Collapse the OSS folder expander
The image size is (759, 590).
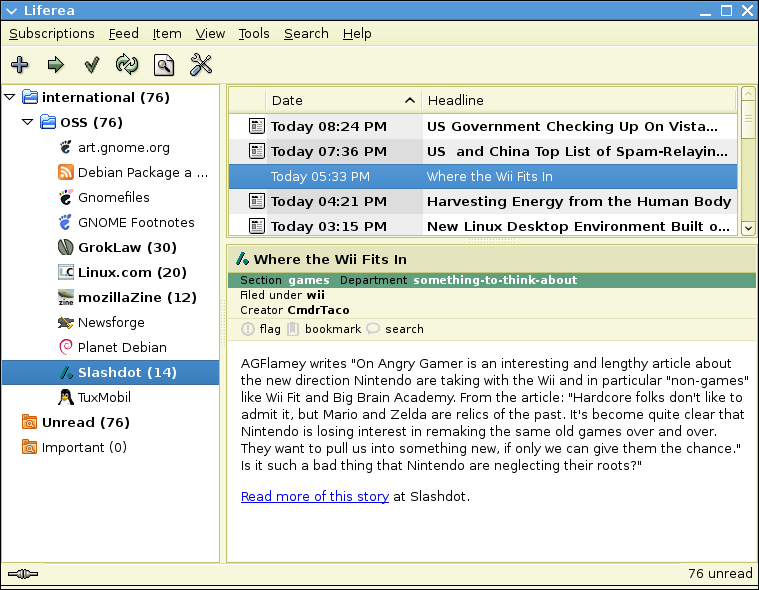[x=28, y=122]
